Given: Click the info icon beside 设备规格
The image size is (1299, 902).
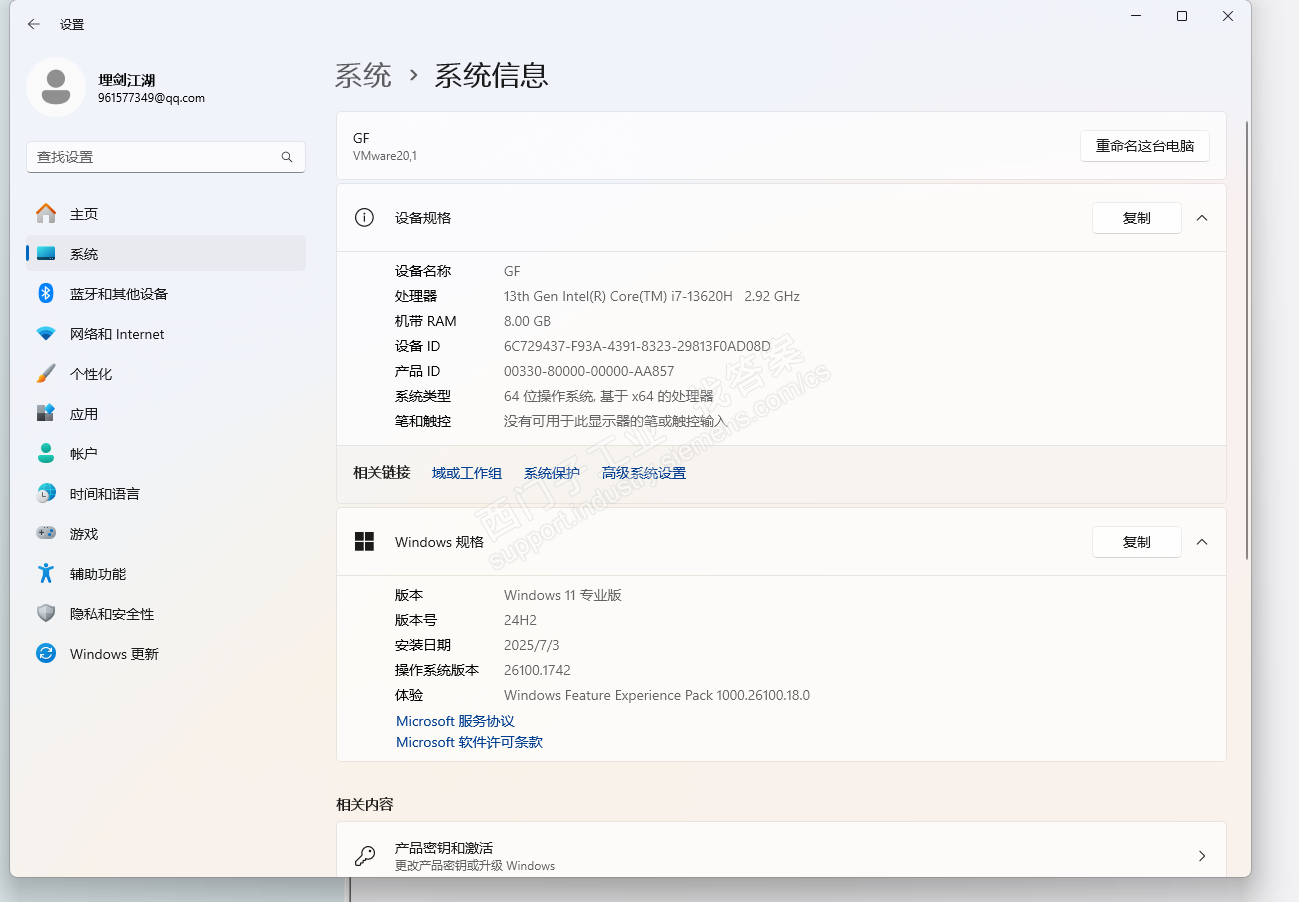Looking at the screenshot, I should click(364, 218).
